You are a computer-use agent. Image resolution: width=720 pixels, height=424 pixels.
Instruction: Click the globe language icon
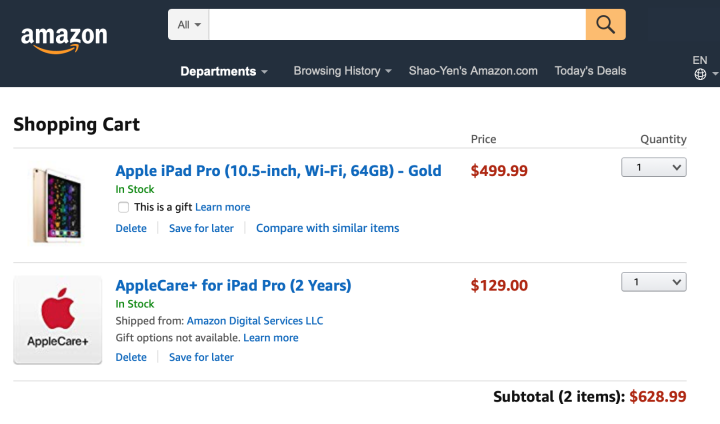tap(700, 74)
